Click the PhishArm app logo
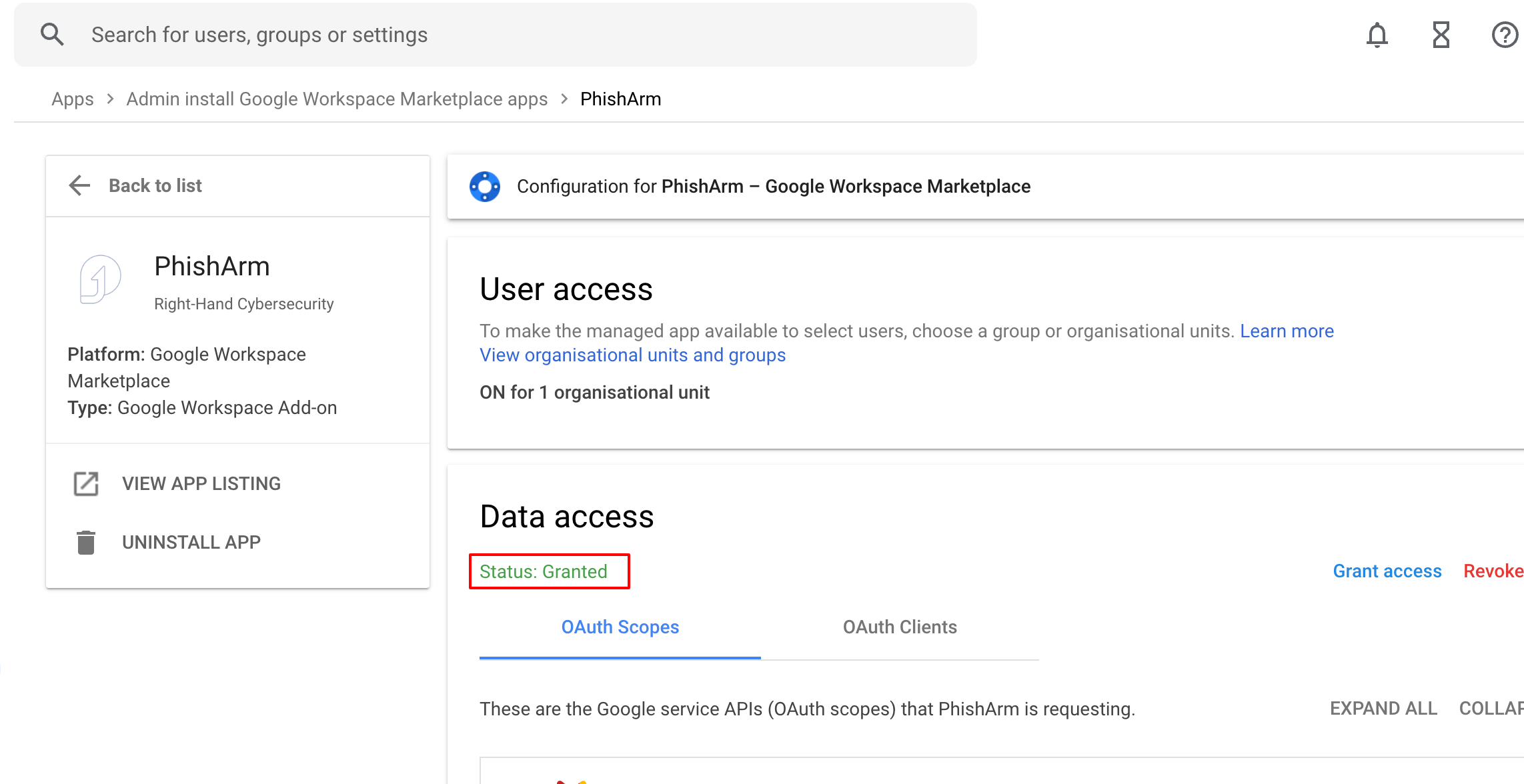The height and width of the screenshot is (784, 1524). click(x=100, y=279)
